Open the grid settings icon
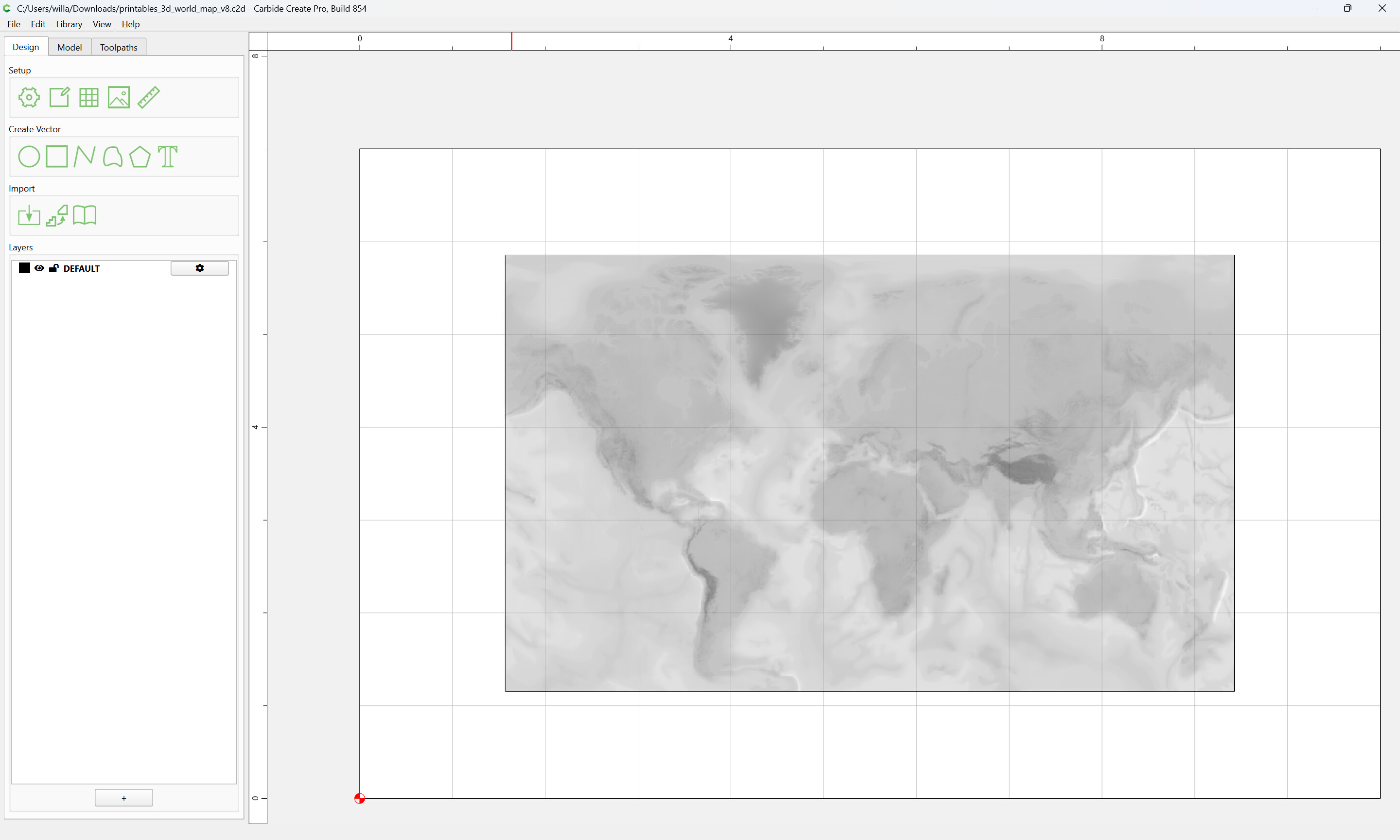 (x=89, y=97)
